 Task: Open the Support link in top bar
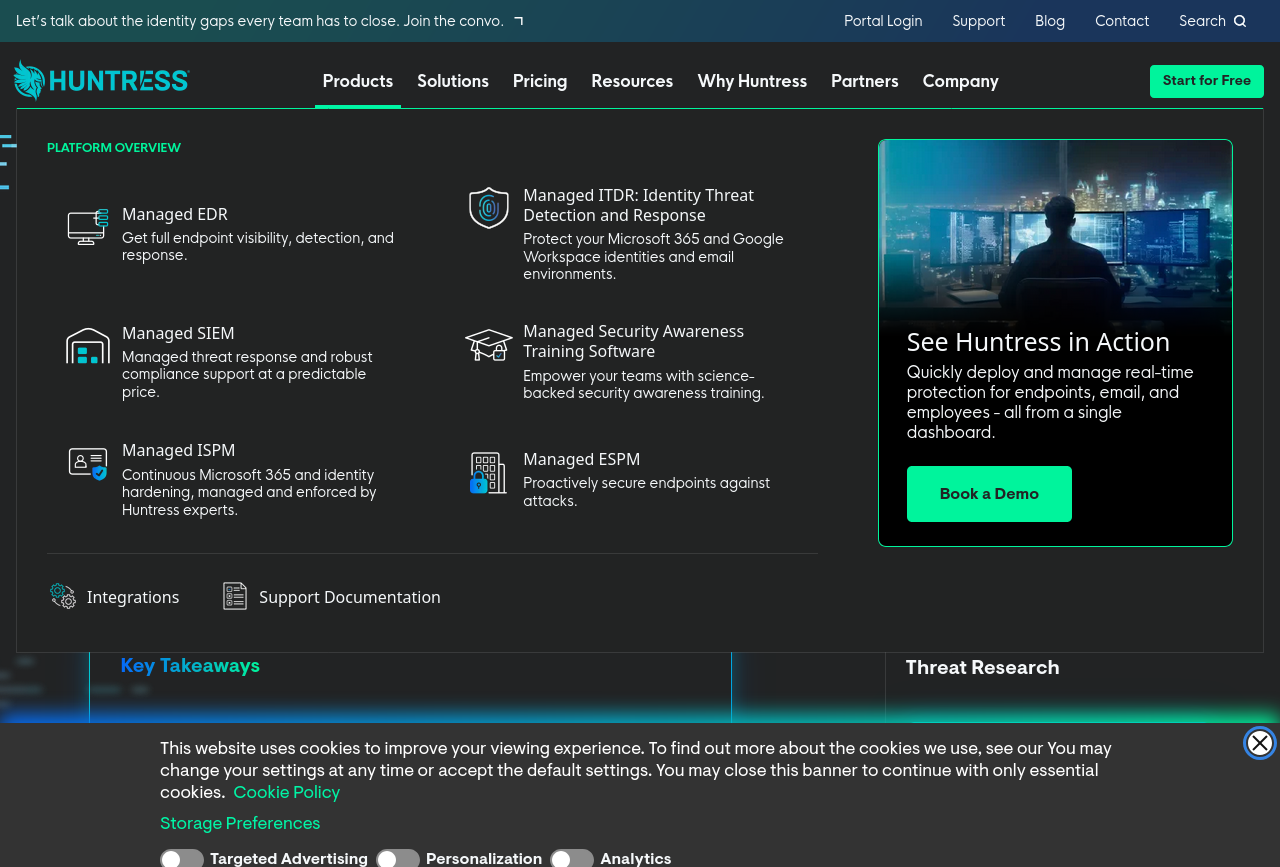(x=979, y=21)
